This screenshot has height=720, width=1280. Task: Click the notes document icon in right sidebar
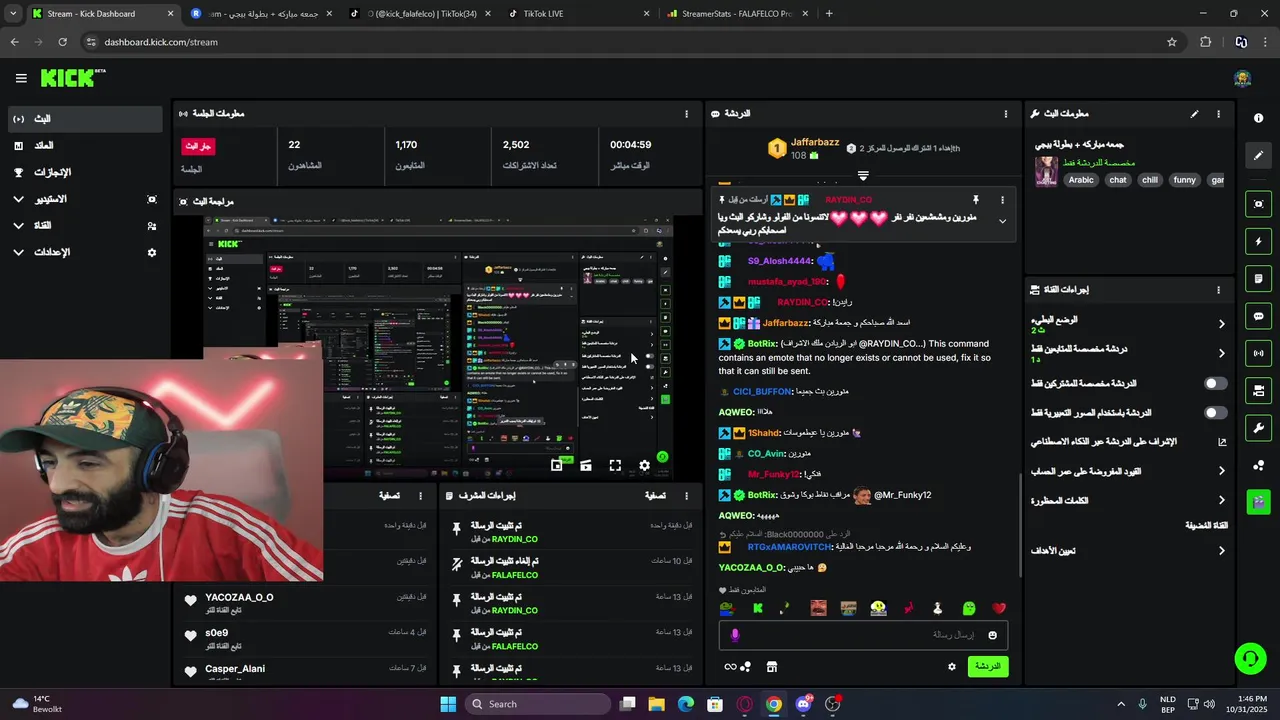pyautogui.click(x=1258, y=278)
